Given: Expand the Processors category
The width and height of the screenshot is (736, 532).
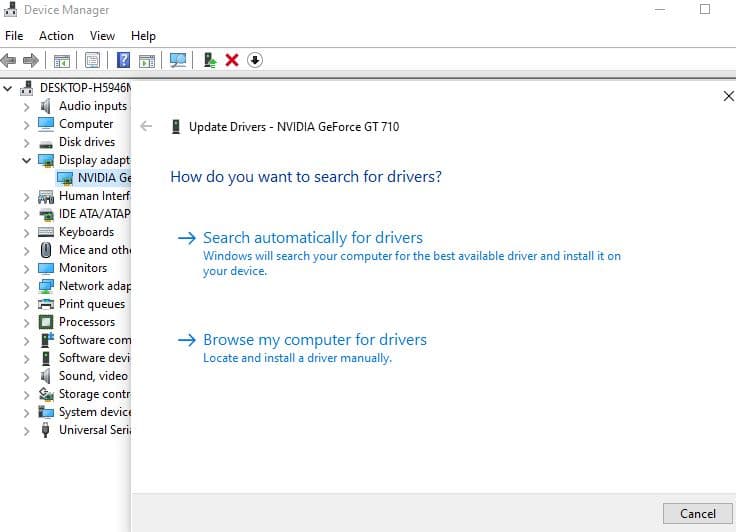Looking at the screenshot, I should (x=27, y=322).
